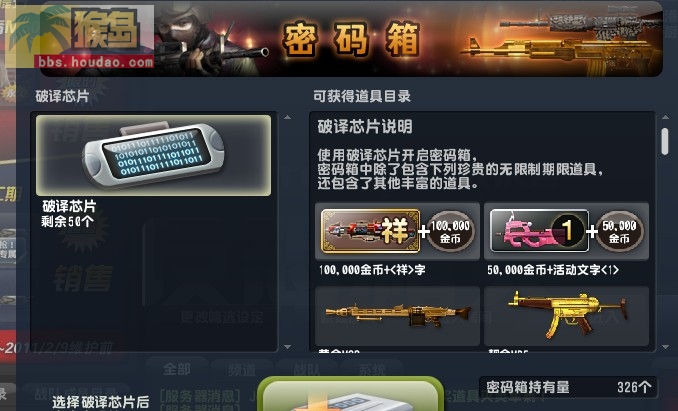This screenshot has height=411, width=678.
Task: Click the 100,000 金币 coin badge
Action: click(451, 231)
